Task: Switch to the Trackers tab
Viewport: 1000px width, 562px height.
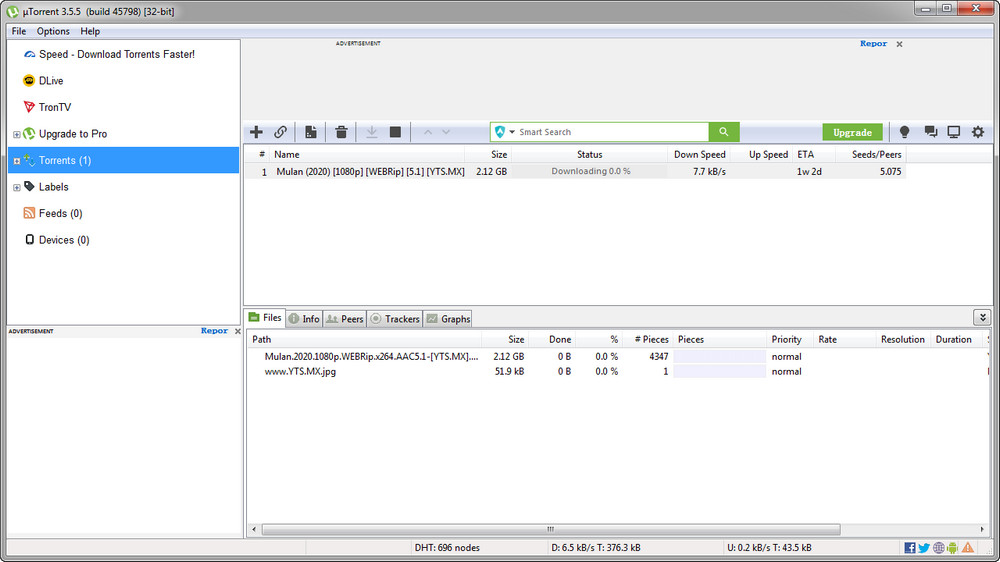Action: [x=395, y=319]
